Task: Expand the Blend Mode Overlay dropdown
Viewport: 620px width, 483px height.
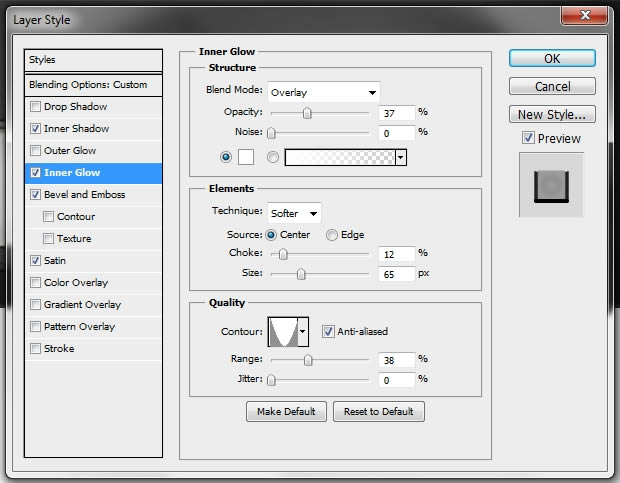Action: click(x=324, y=92)
